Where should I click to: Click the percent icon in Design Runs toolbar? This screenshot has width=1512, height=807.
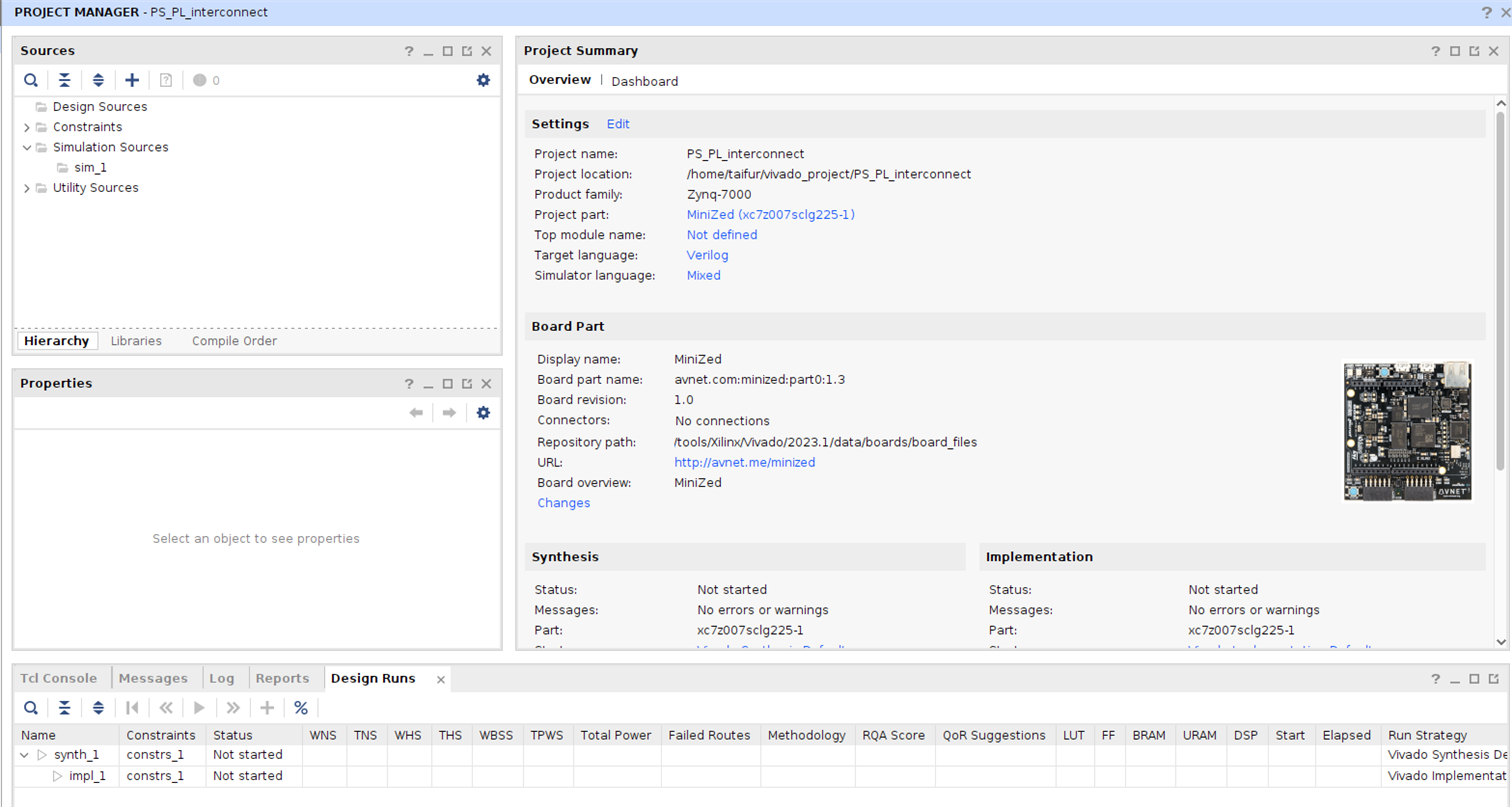(x=301, y=708)
